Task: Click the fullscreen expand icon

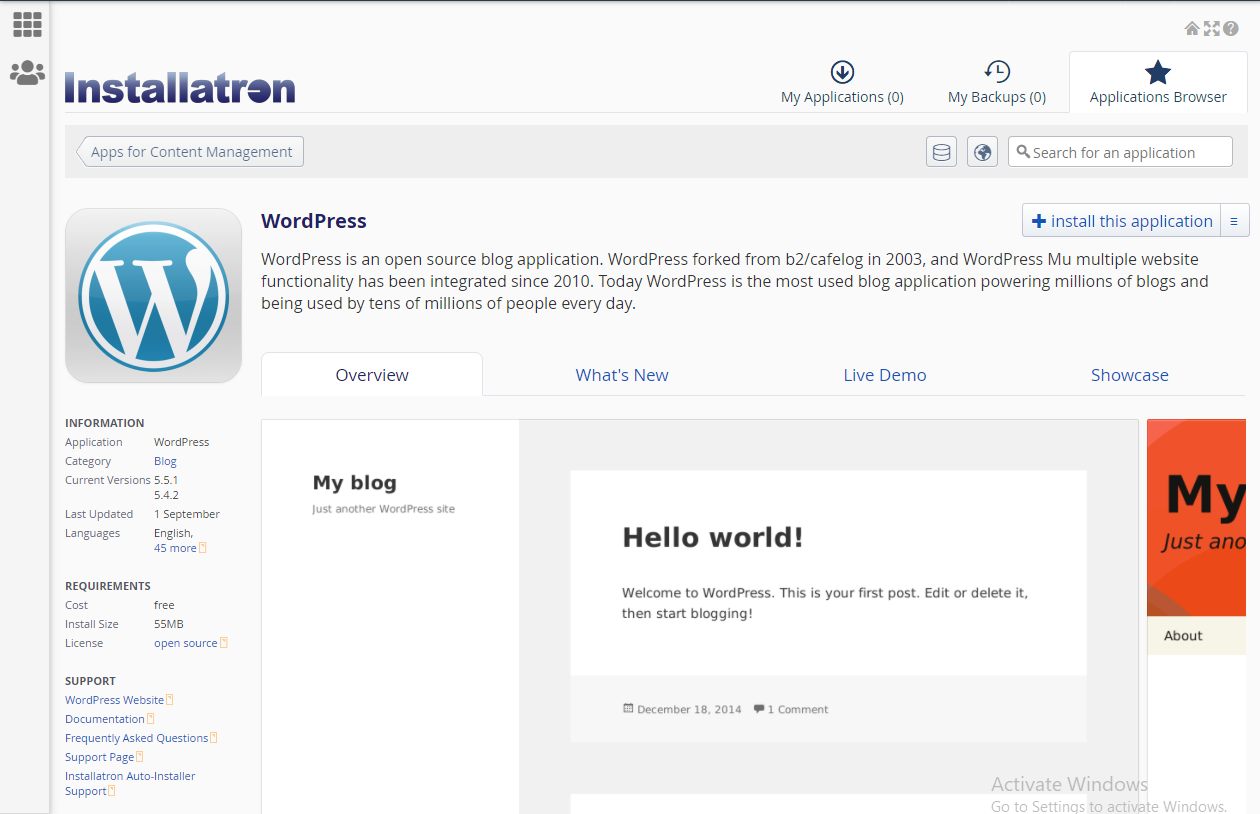Action: click(1211, 29)
